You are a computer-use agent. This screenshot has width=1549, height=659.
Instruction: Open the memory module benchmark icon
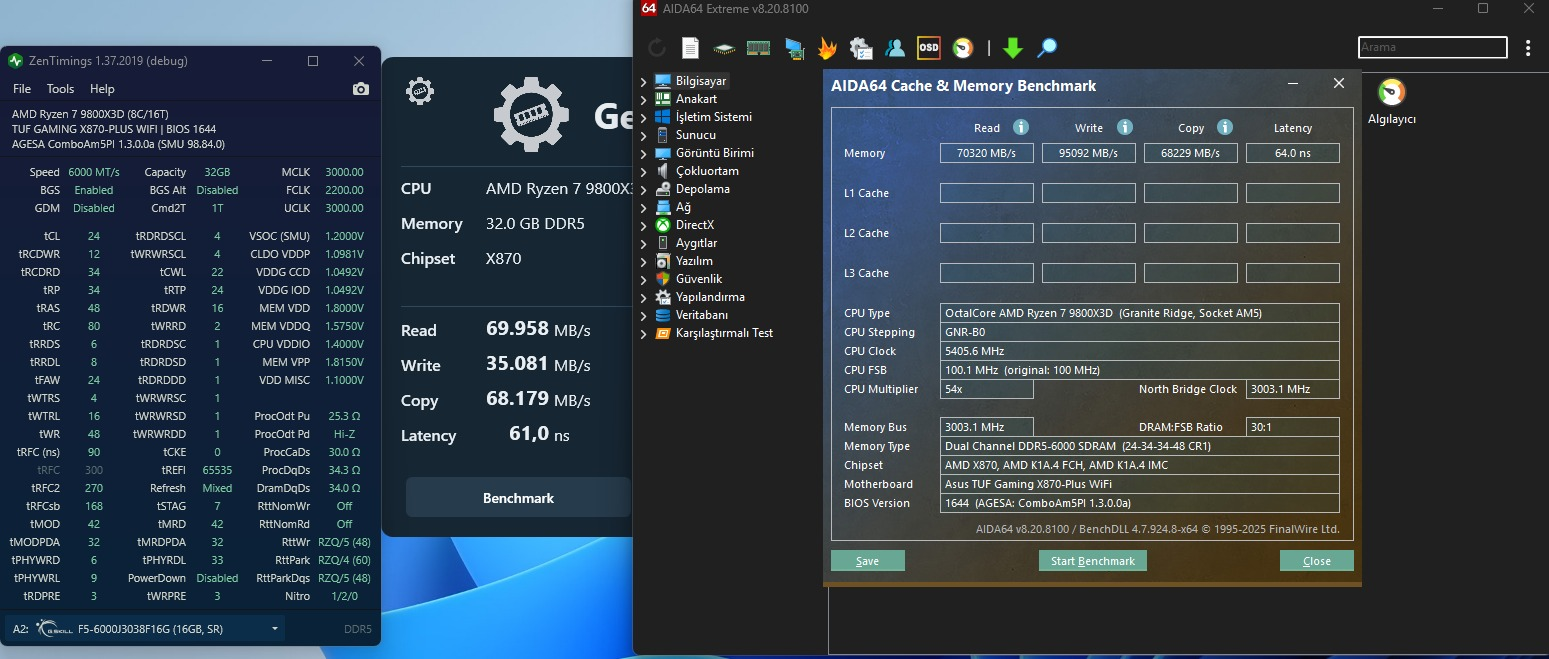(x=758, y=47)
